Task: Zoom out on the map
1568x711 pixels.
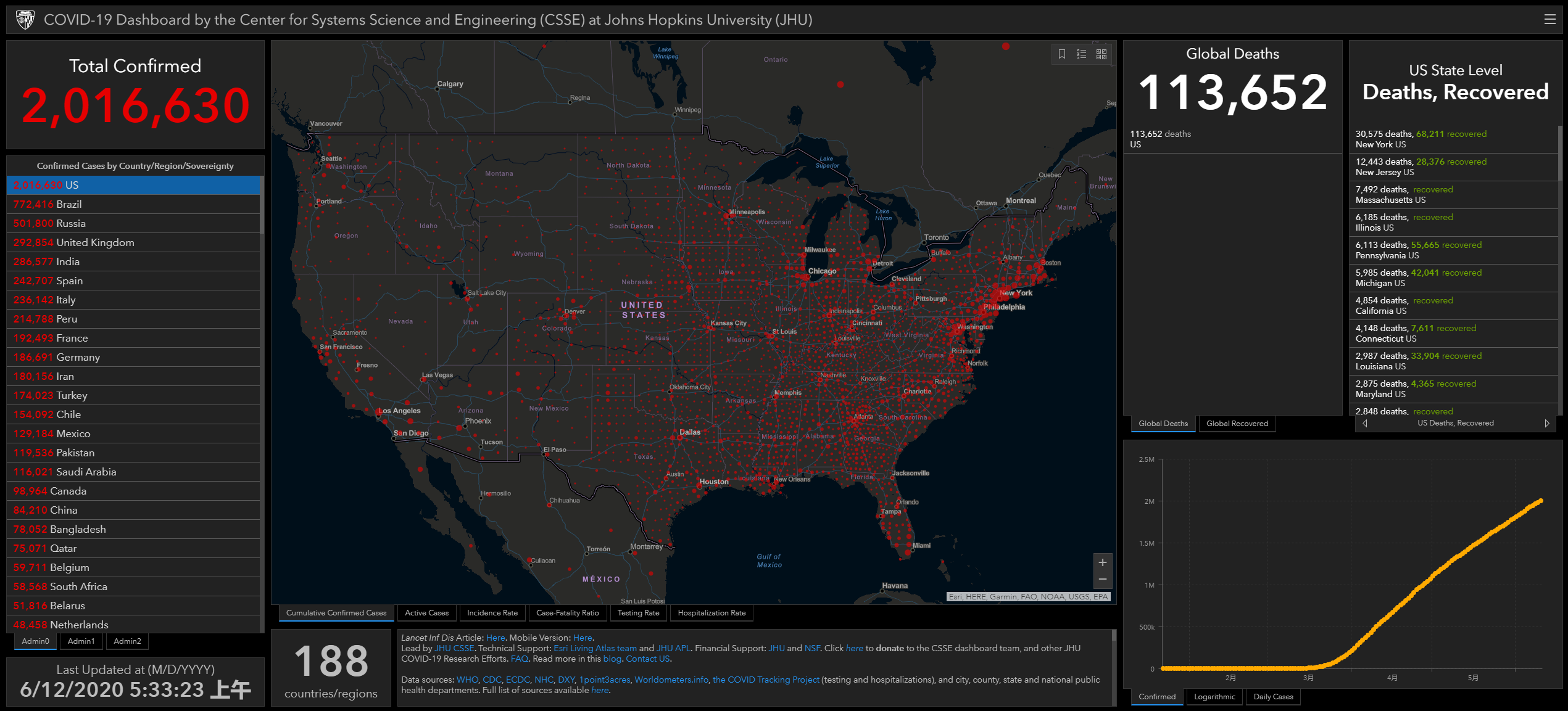Action: pyautogui.click(x=1102, y=580)
